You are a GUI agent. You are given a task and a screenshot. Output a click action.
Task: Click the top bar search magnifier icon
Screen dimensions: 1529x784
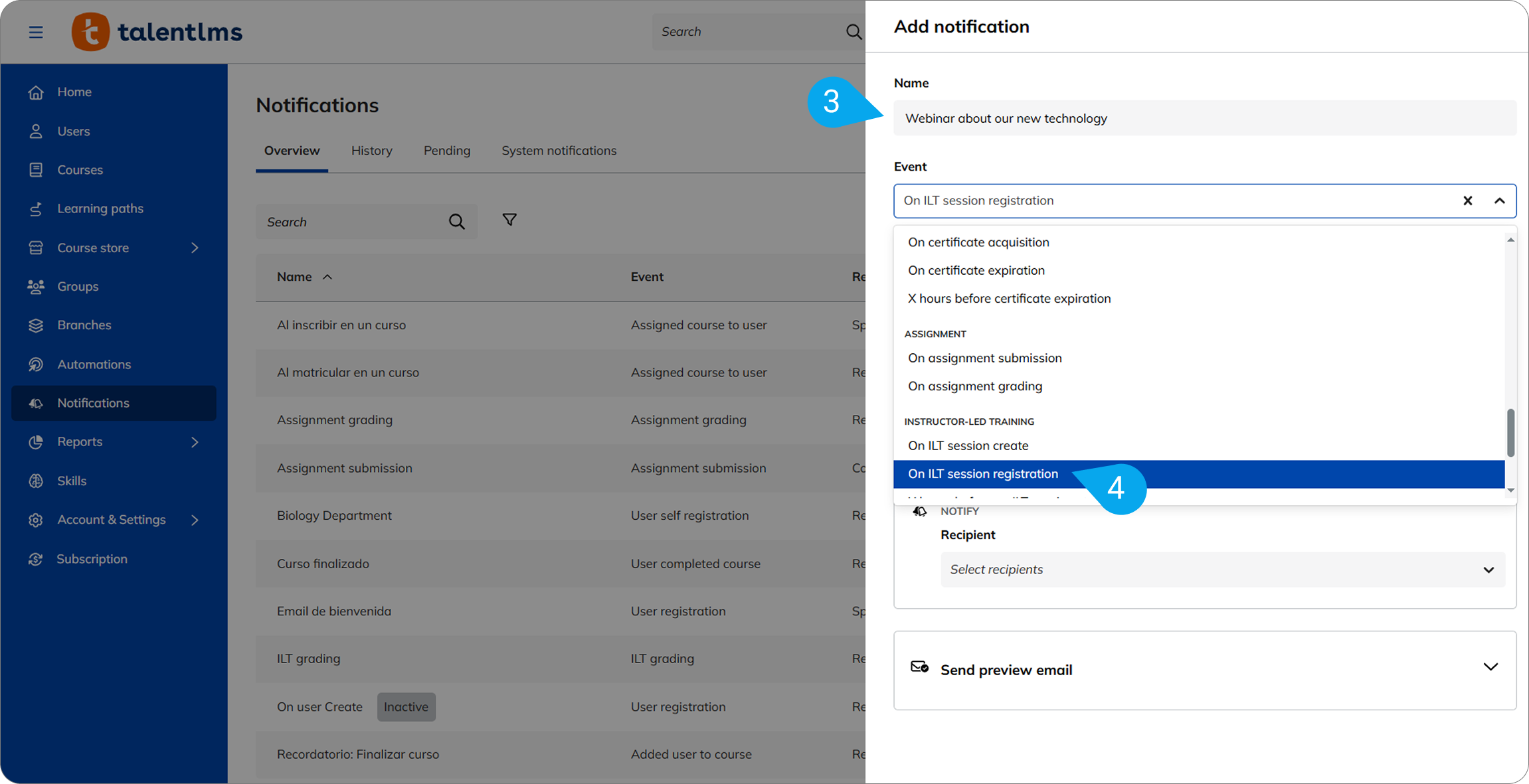click(x=854, y=31)
